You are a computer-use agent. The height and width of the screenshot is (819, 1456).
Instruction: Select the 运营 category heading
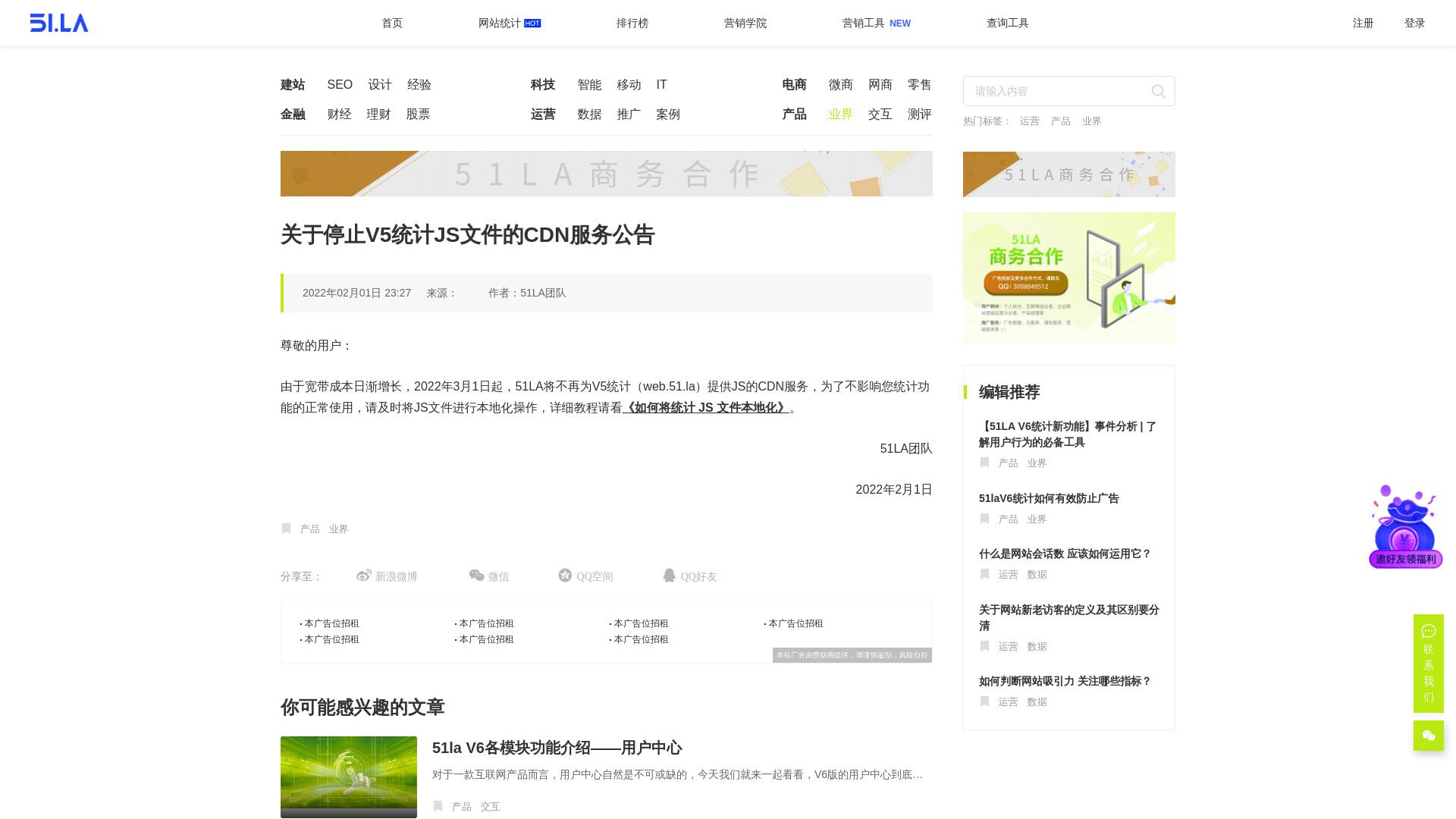[x=543, y=115]
